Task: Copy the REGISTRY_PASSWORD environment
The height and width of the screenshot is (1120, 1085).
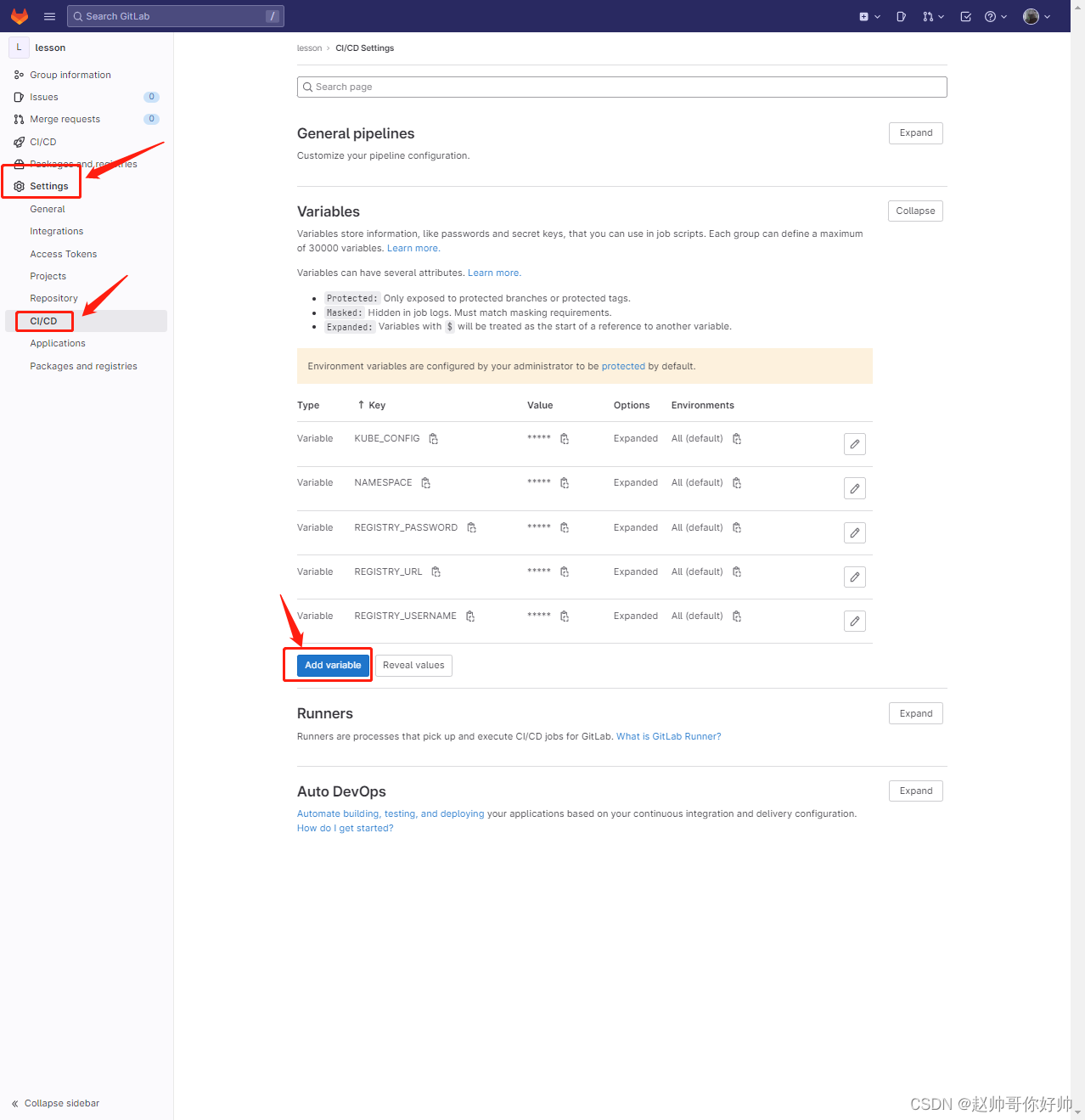Action: [737, 528]
